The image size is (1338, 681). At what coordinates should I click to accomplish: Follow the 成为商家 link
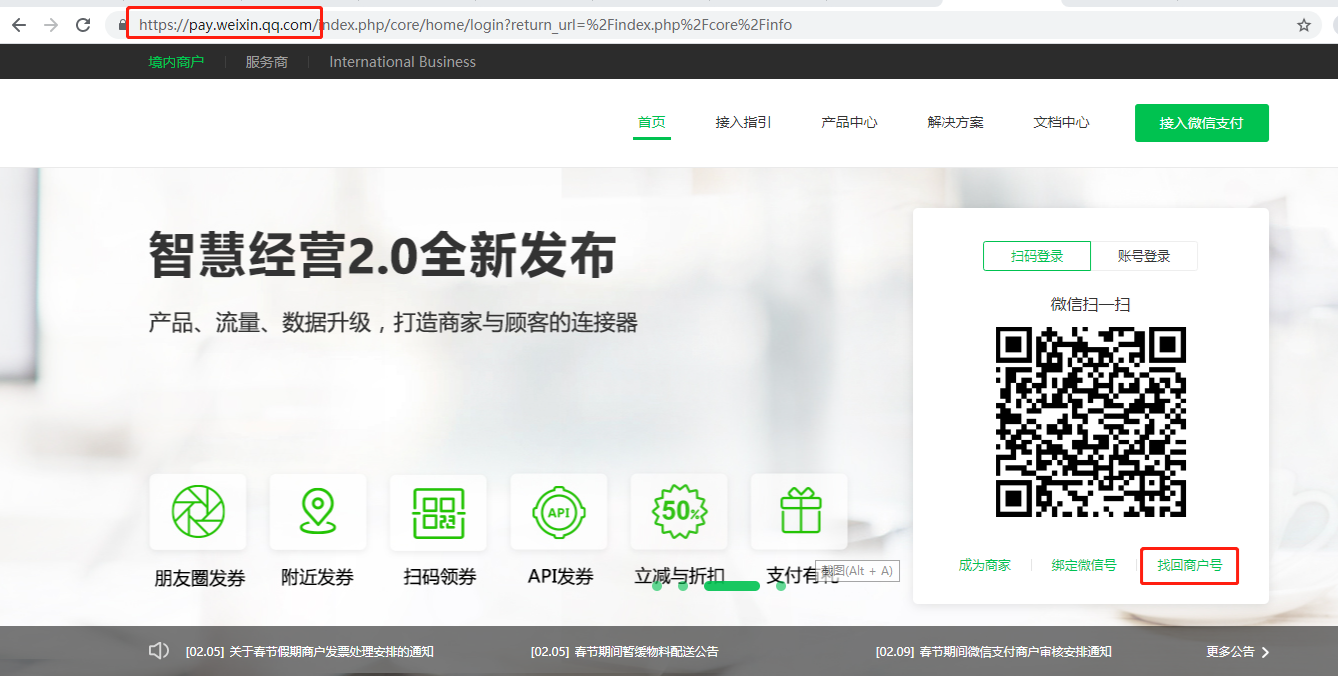984,565
